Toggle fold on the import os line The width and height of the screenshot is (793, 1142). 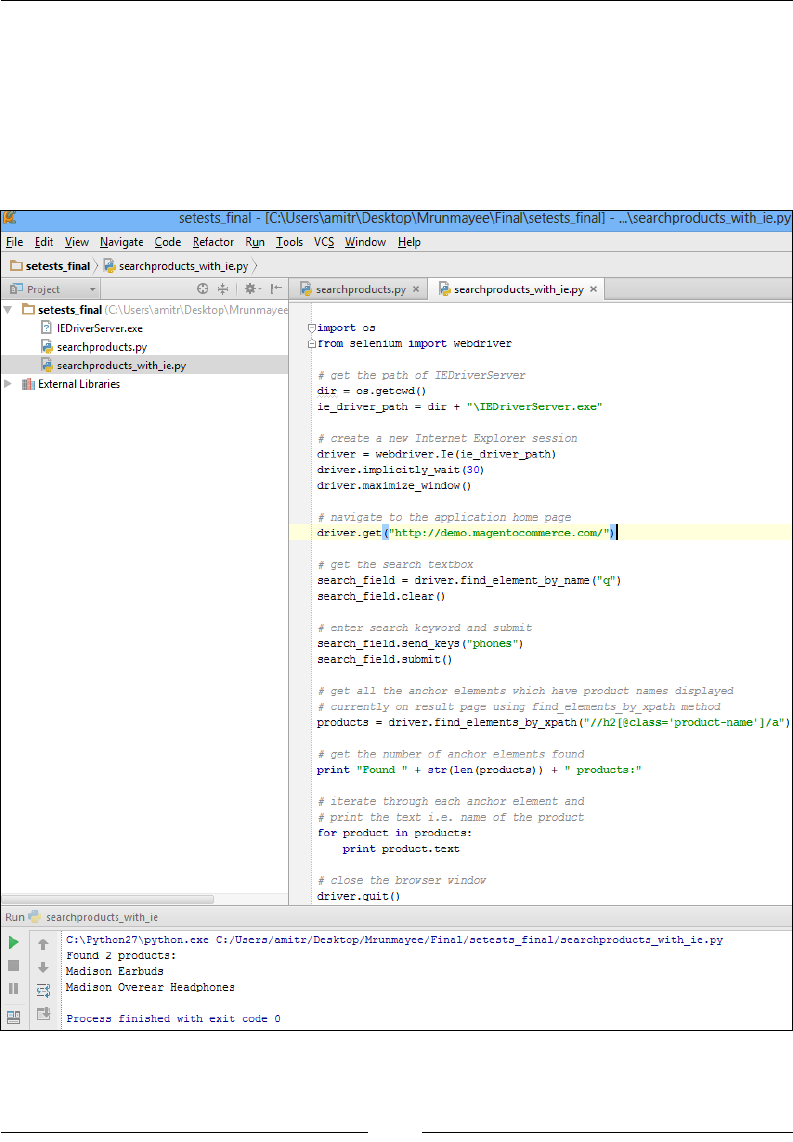(x=311, y=327)
